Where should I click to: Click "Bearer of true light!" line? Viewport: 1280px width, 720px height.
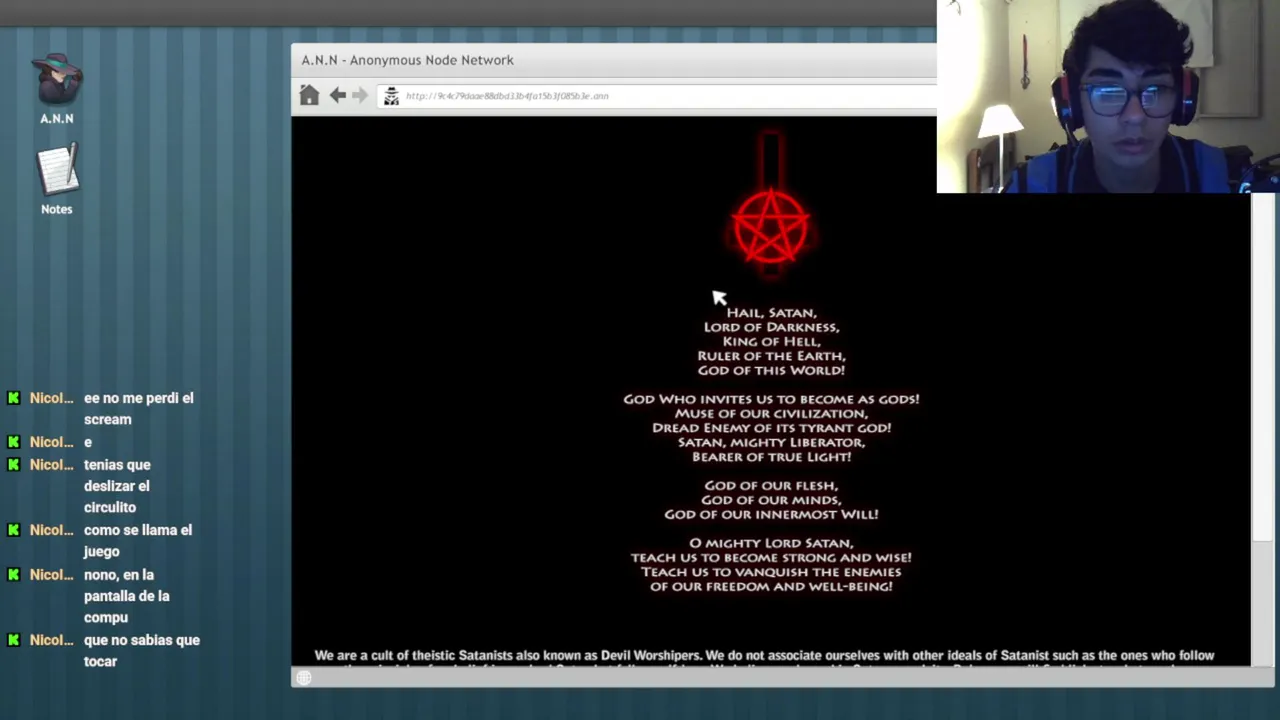click(x=771, y=457)
